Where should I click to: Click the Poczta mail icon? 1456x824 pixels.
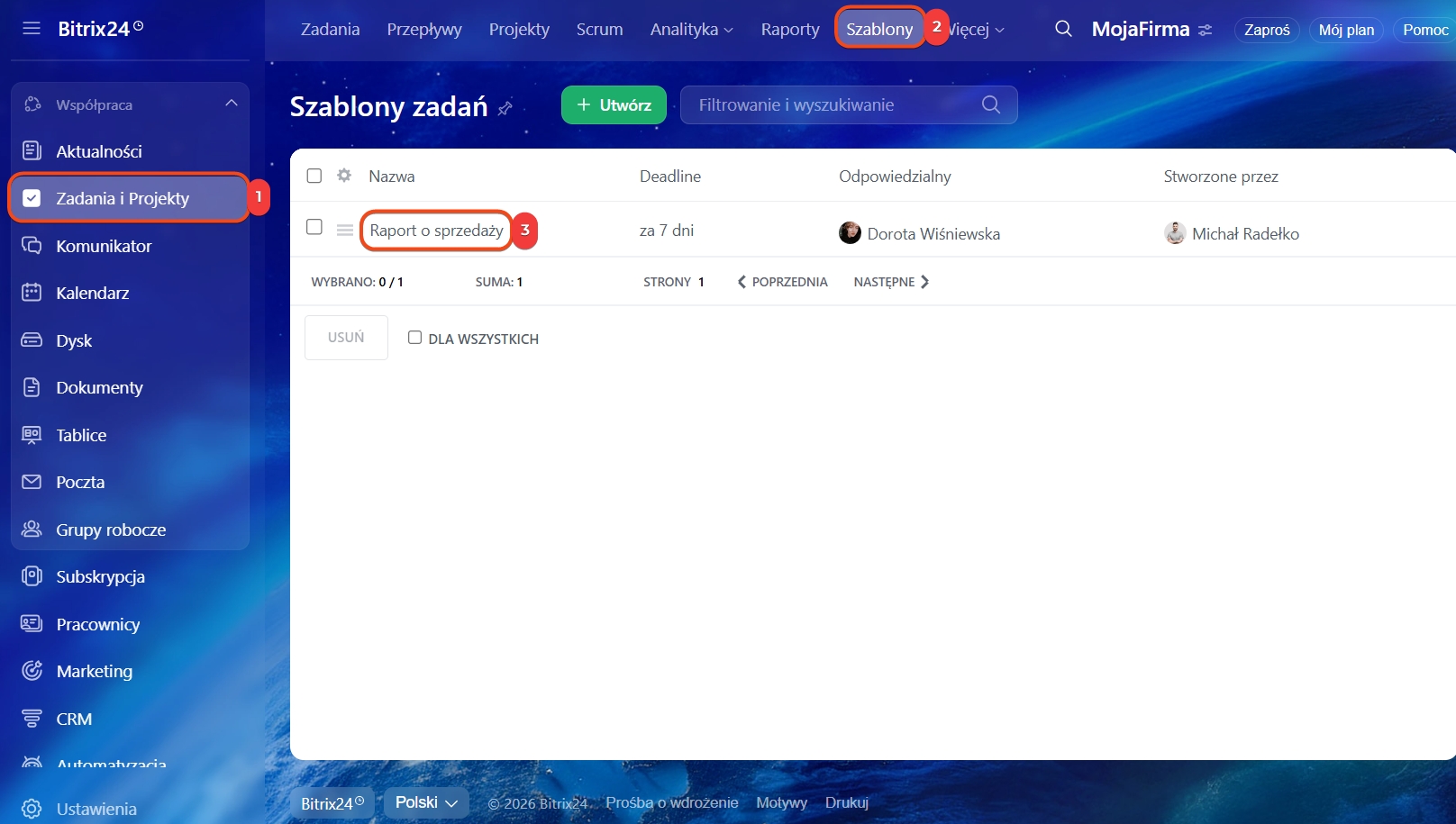(x=32, y=482)
